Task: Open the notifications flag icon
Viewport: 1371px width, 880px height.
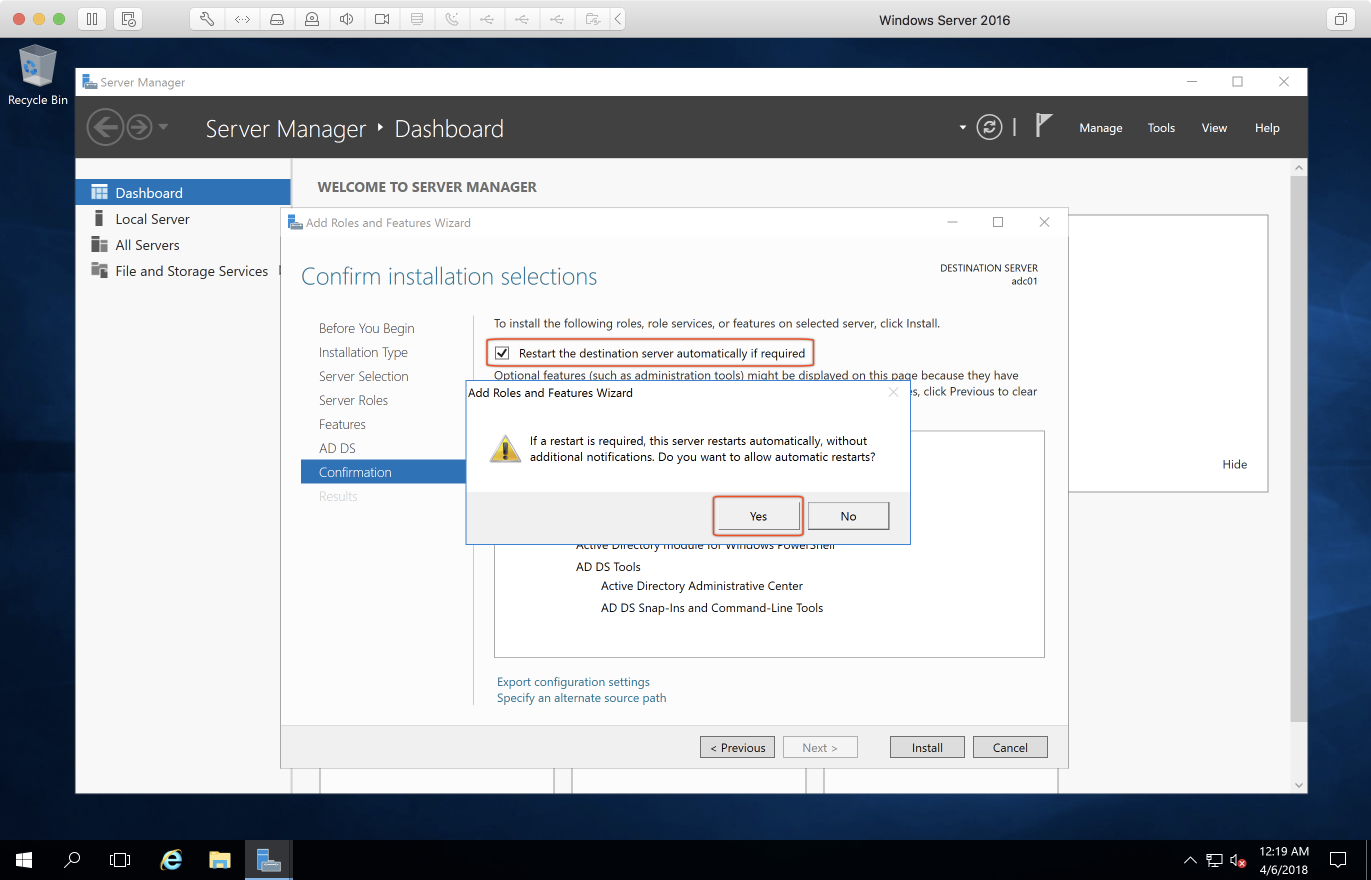Action: (x=1043, y=126)
